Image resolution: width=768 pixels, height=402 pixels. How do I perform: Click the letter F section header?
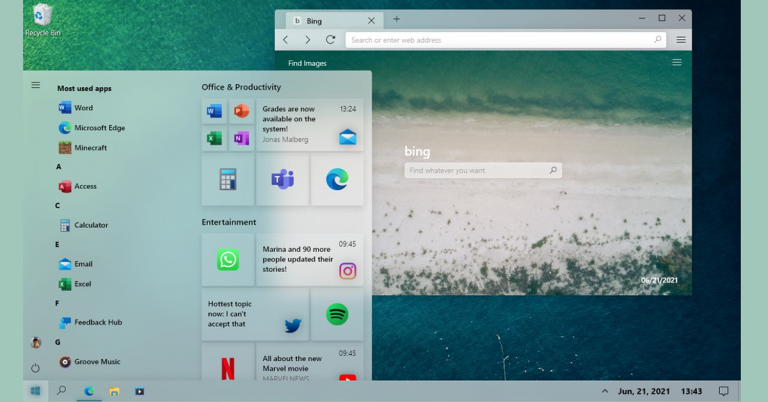[57, 303]
